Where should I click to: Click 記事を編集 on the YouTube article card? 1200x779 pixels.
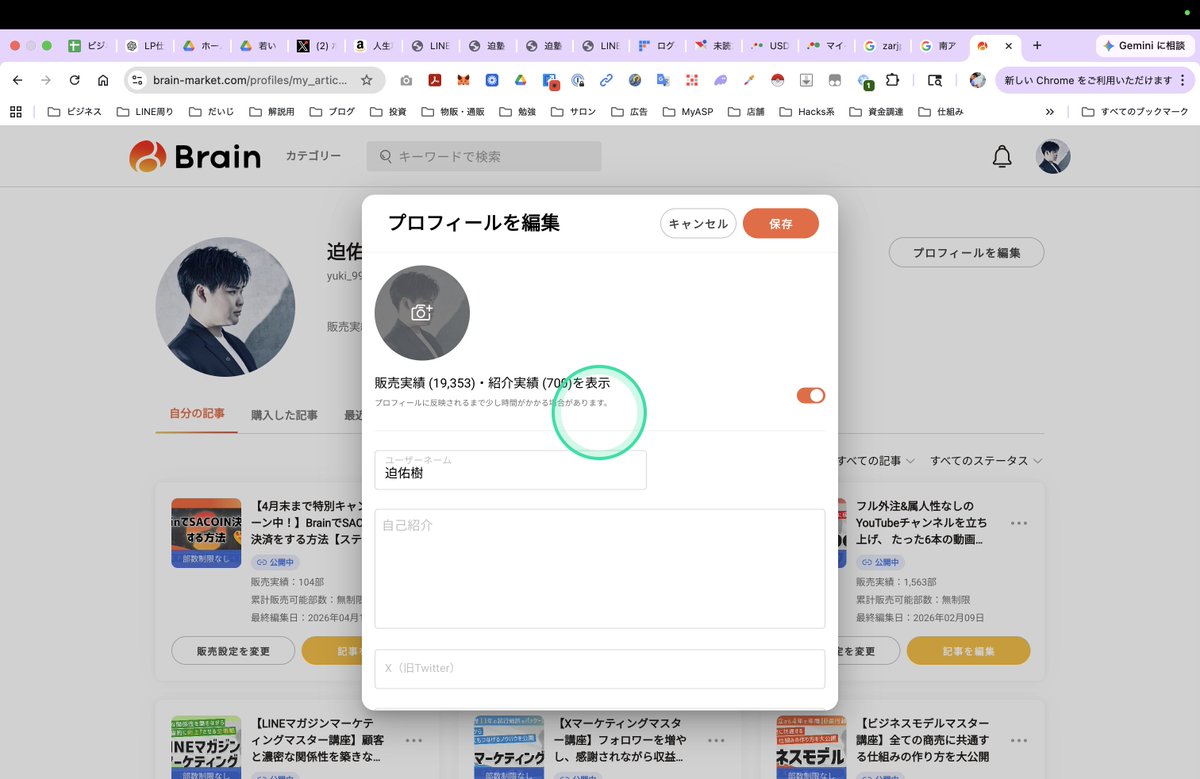(x=968, y=651)
